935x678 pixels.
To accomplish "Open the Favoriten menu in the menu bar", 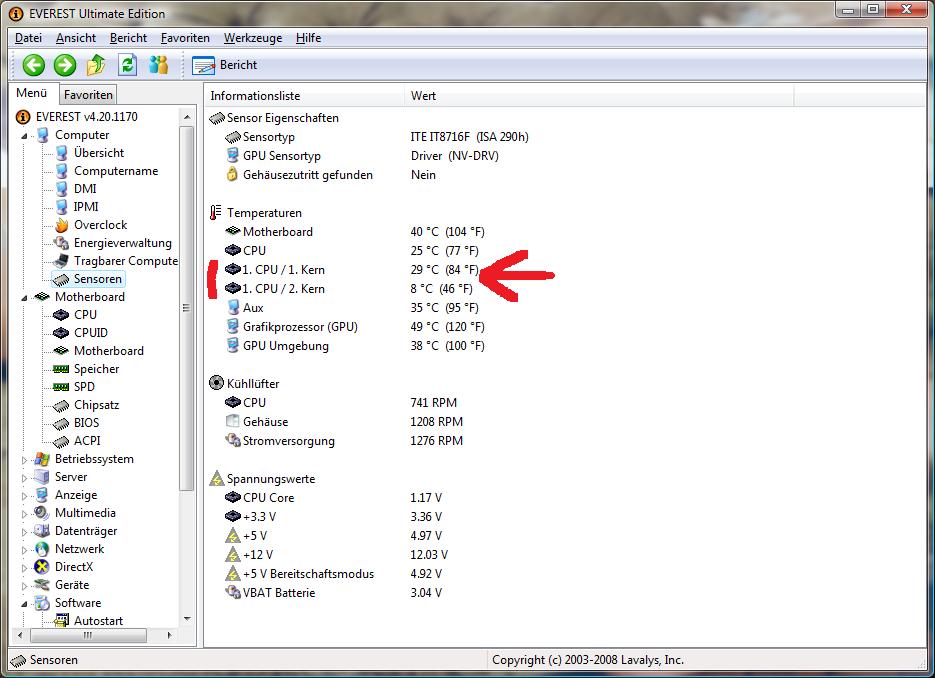I will (185, 38).
